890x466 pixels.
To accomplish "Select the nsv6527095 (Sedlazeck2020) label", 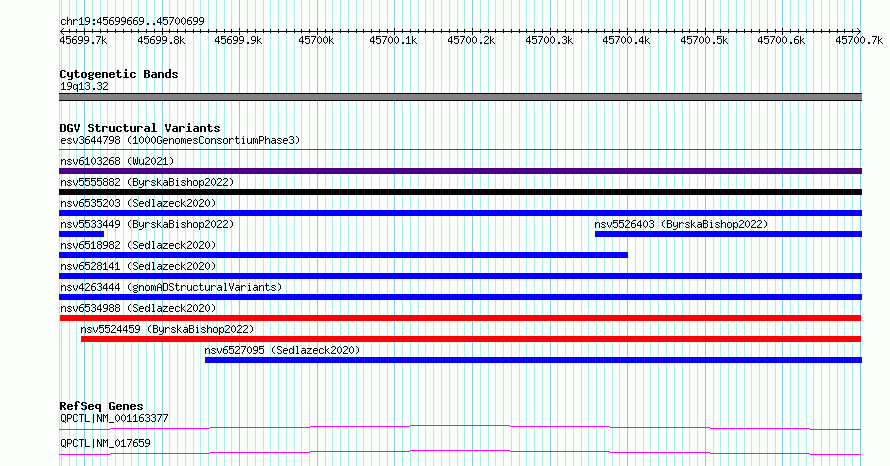I will pos(282,350).
